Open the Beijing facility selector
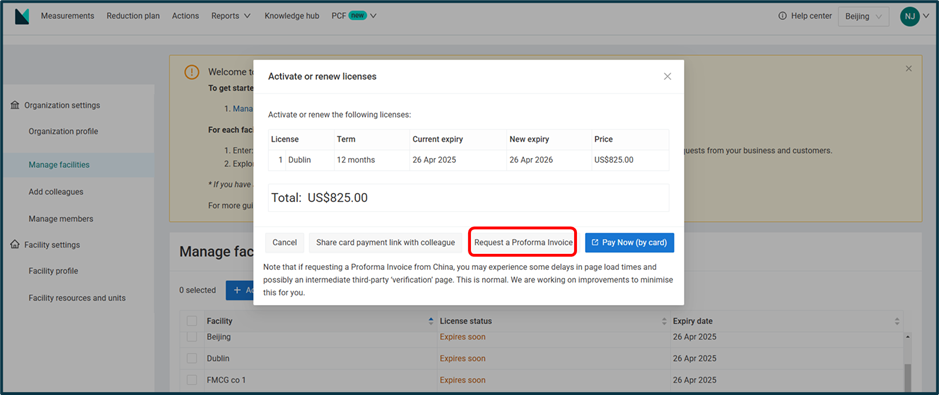The width and height of the screenshot is (939, 395). [863, 17]
